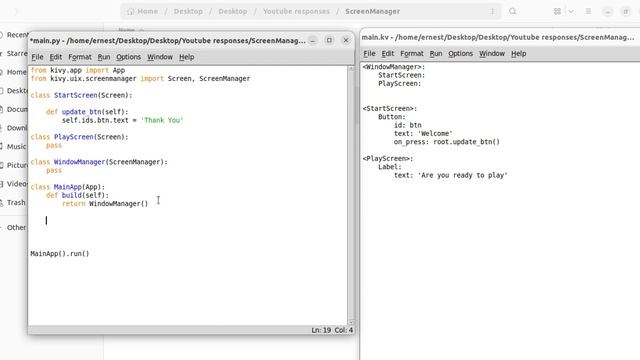The image size is (640, 360).
Task: Open Edit menu in main.kv window
Action: 387,53
